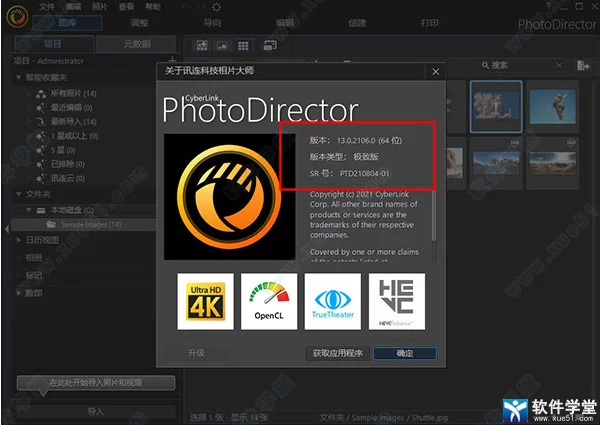This screenshot has width=600, height=425.
Task: Click the help question mark icon
Action: [x=548, y=6]
